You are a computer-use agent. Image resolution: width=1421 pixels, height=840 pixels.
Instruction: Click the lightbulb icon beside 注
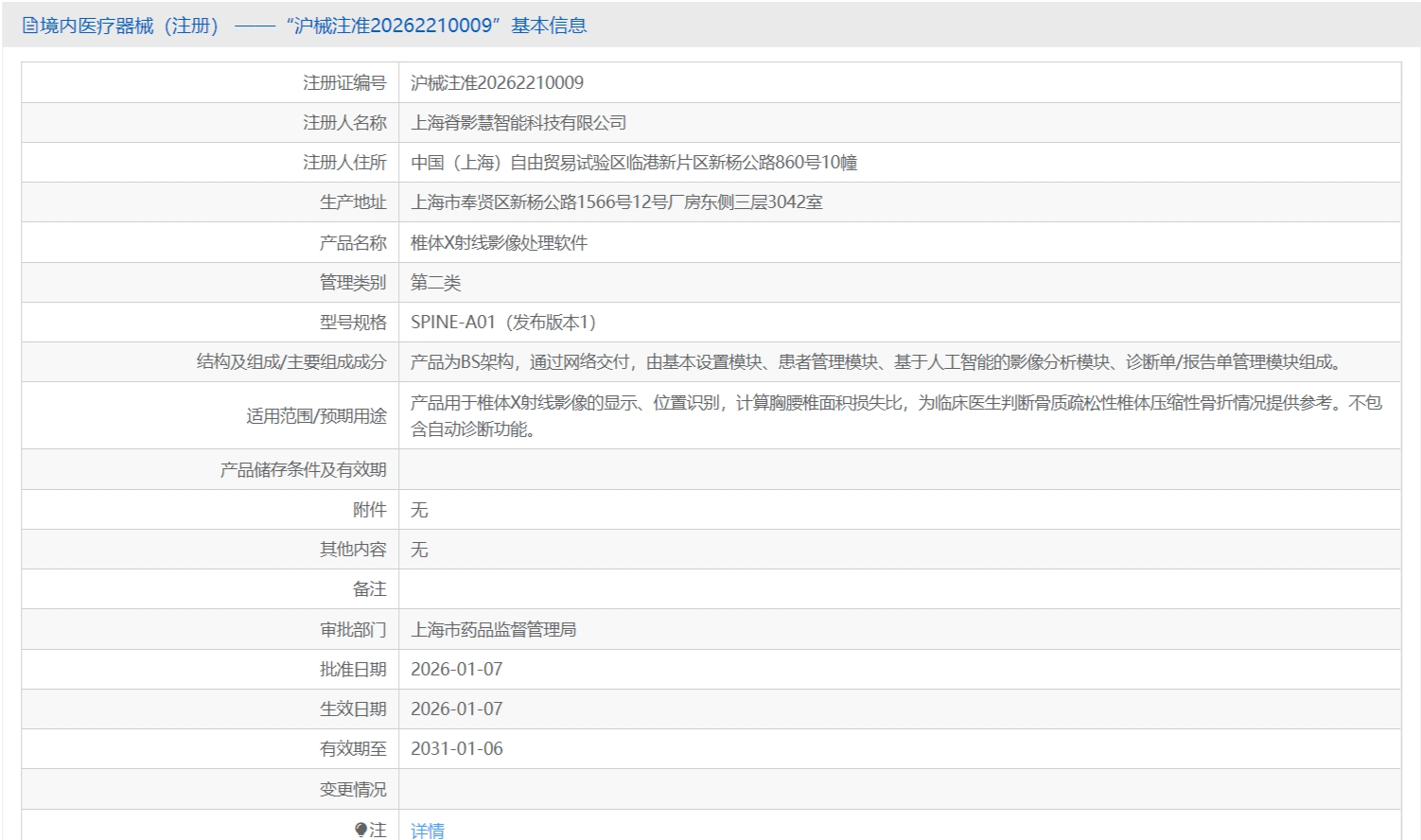(x=360, y=830)
